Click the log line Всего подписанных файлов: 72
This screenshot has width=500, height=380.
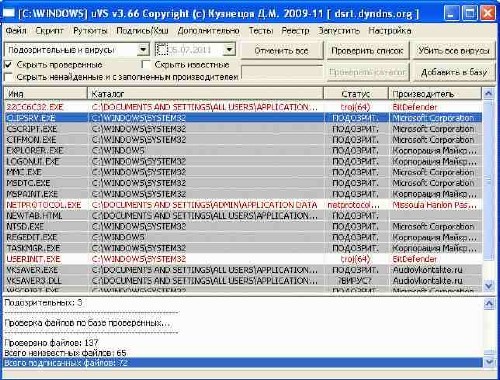(243, 363)
